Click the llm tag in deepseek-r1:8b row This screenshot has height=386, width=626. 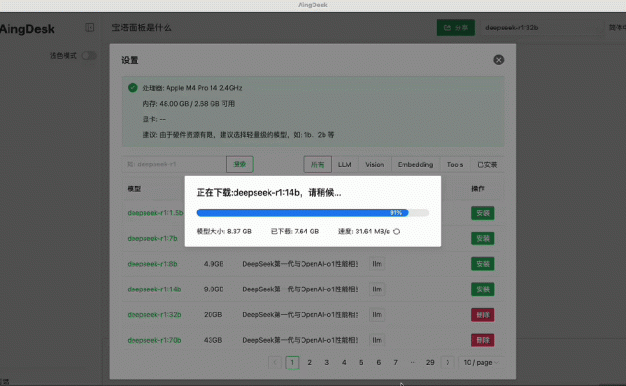[x=377, y=264]
